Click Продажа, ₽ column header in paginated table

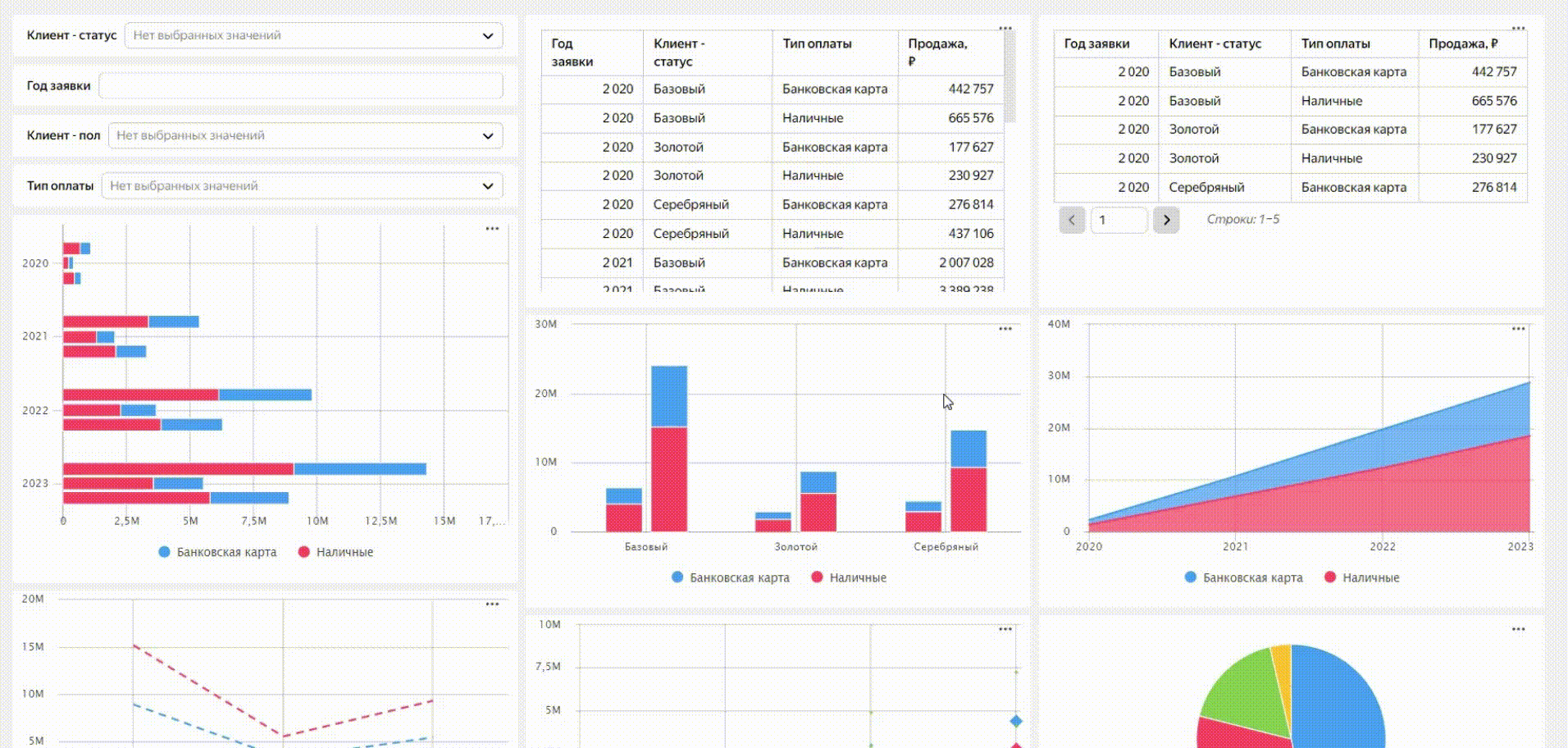[x=1463, y=44]
